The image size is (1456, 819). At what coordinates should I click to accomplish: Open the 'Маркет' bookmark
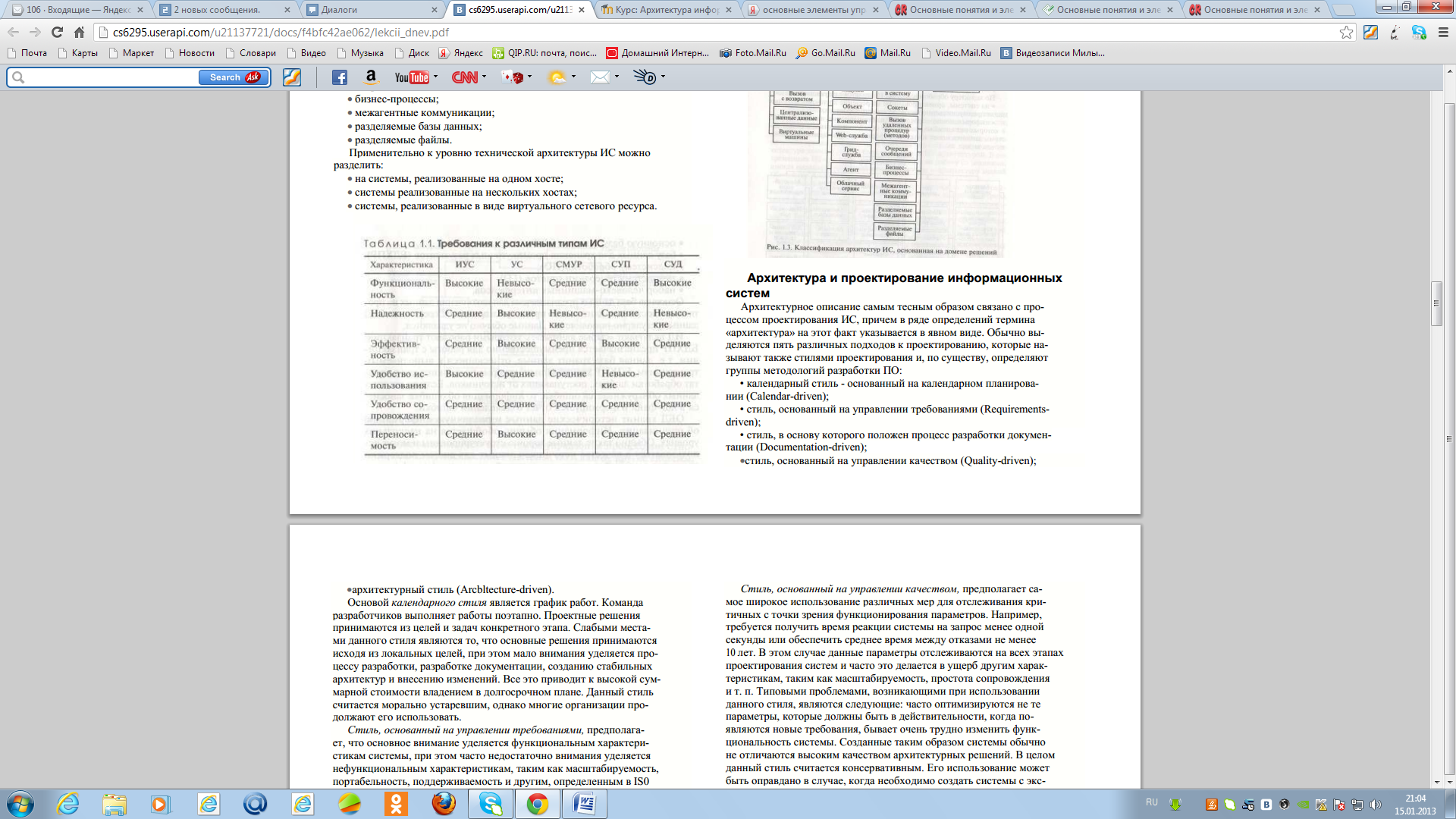tap(131, 53)
